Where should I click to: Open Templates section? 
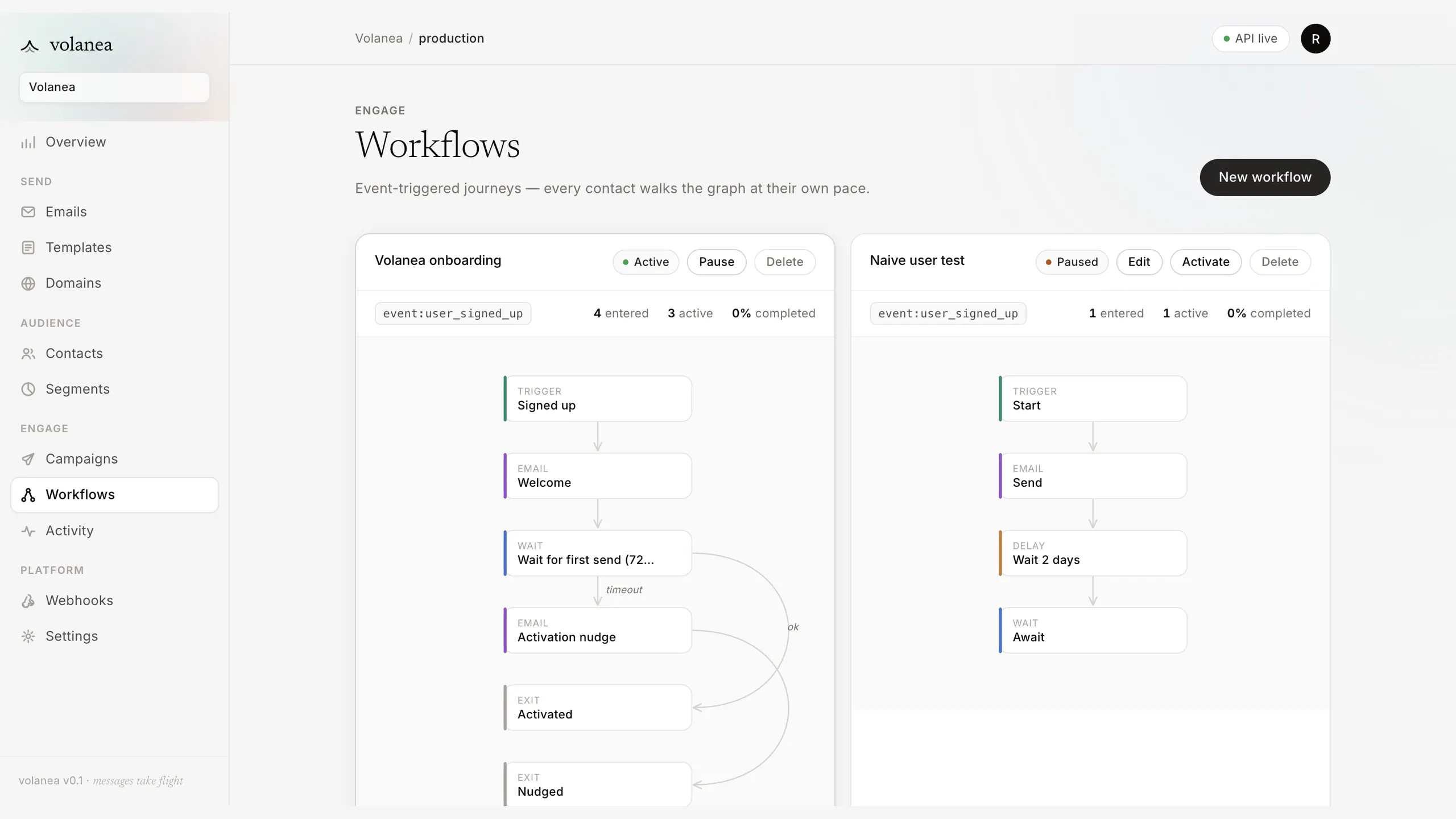(114, 248)
